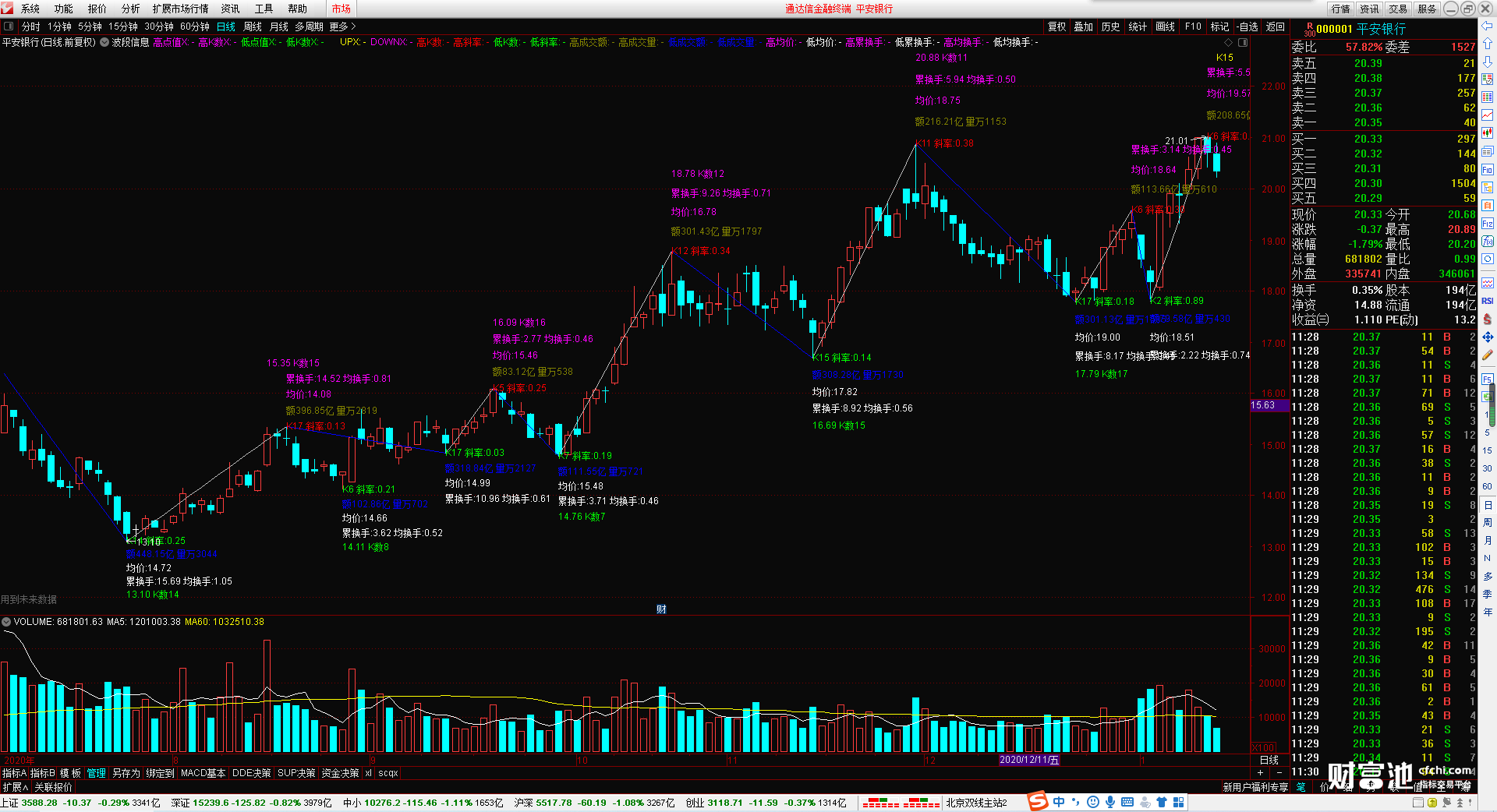Open the 画线 drawing tools option
Viewport: 1497px width, 812px height.
[x=1165, y=26]
